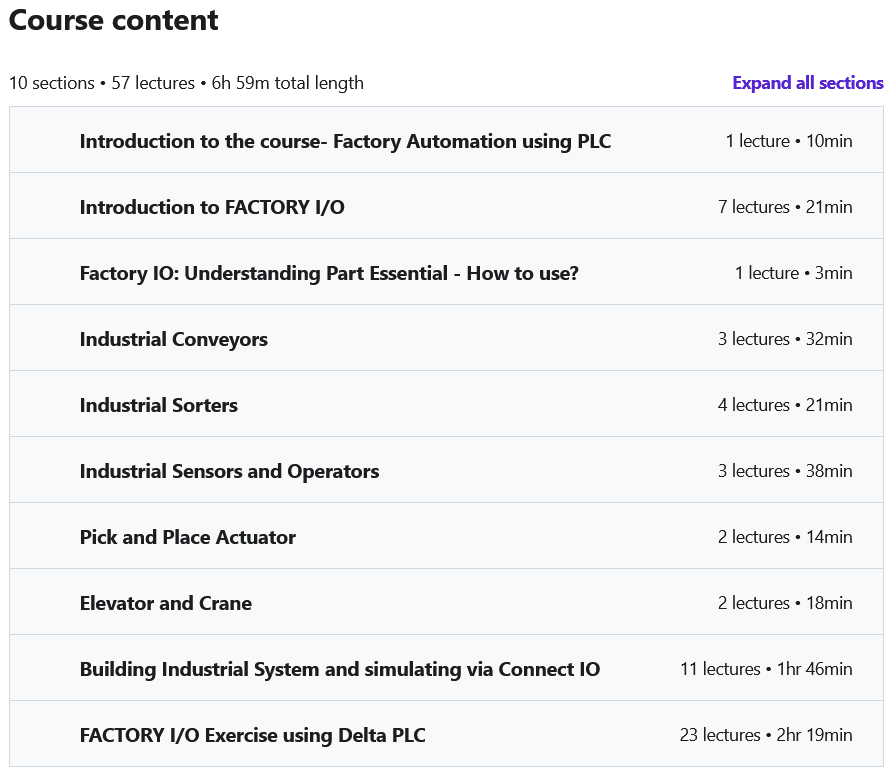Viewport: 890px width, 777px height.
Task: Click the 3 lectures • 38min label
Action: [785, 471]
